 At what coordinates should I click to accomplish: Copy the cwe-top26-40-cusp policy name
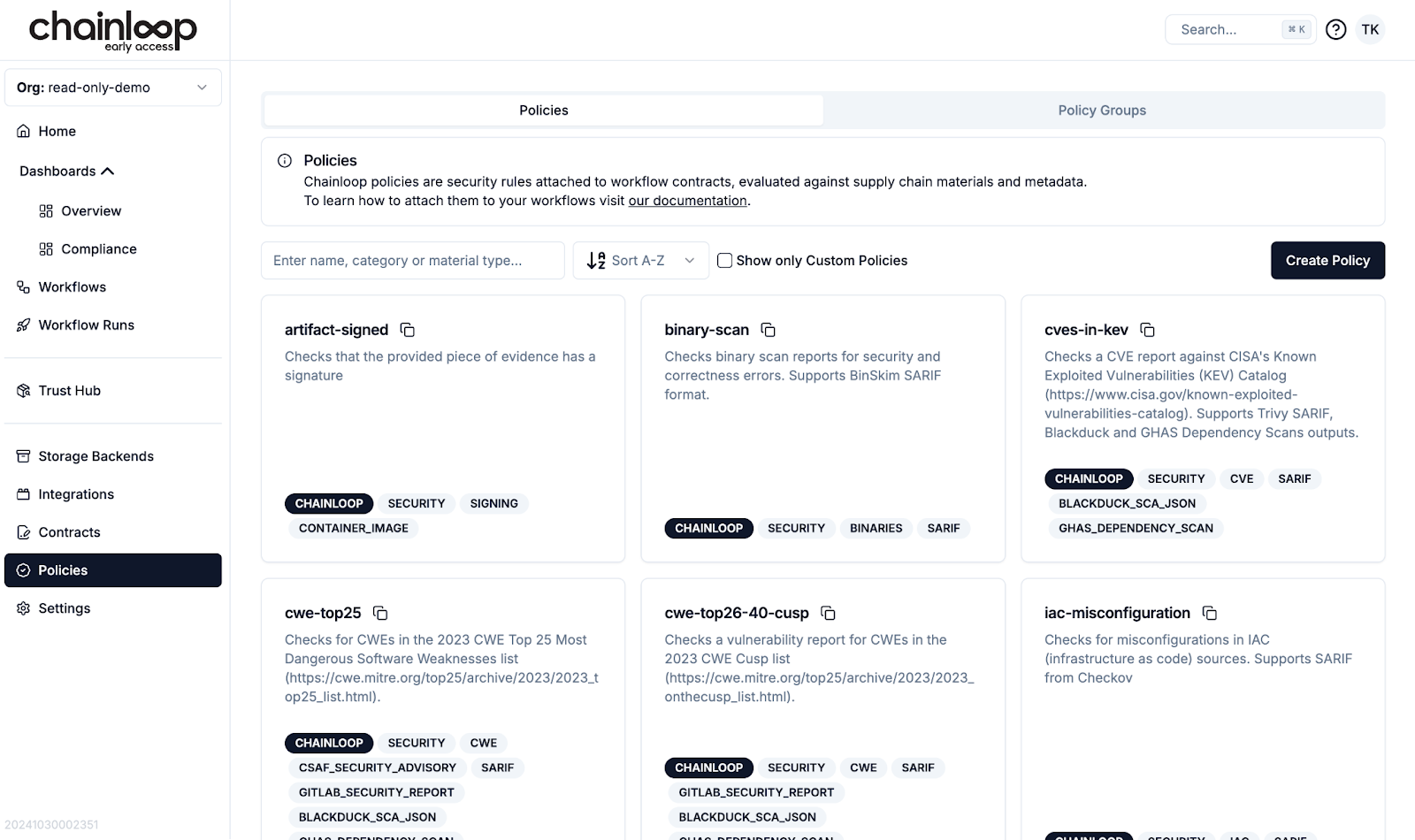(x=828, y=613)
